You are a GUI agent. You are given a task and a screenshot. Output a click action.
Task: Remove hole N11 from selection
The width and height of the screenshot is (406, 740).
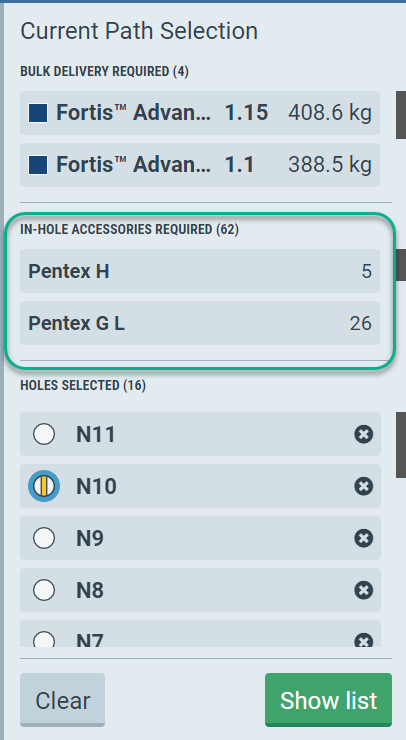[x=364, y=434]
